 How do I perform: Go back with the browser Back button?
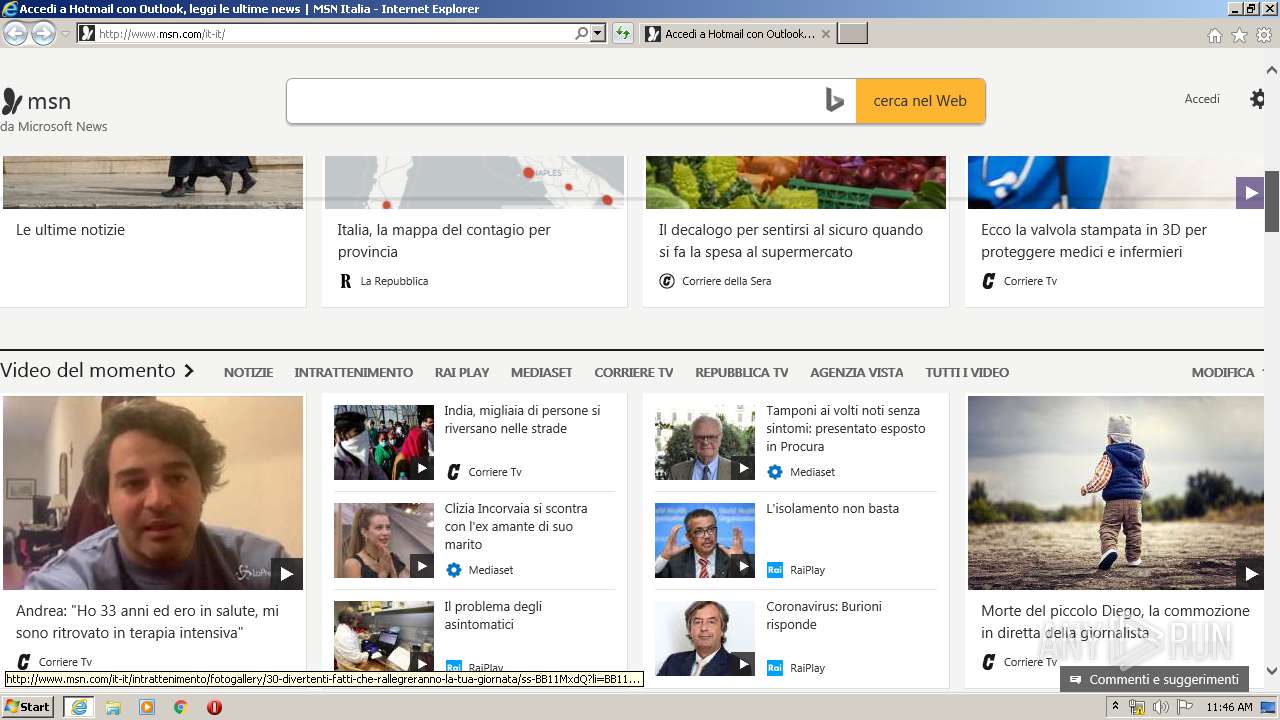(15, 33)
